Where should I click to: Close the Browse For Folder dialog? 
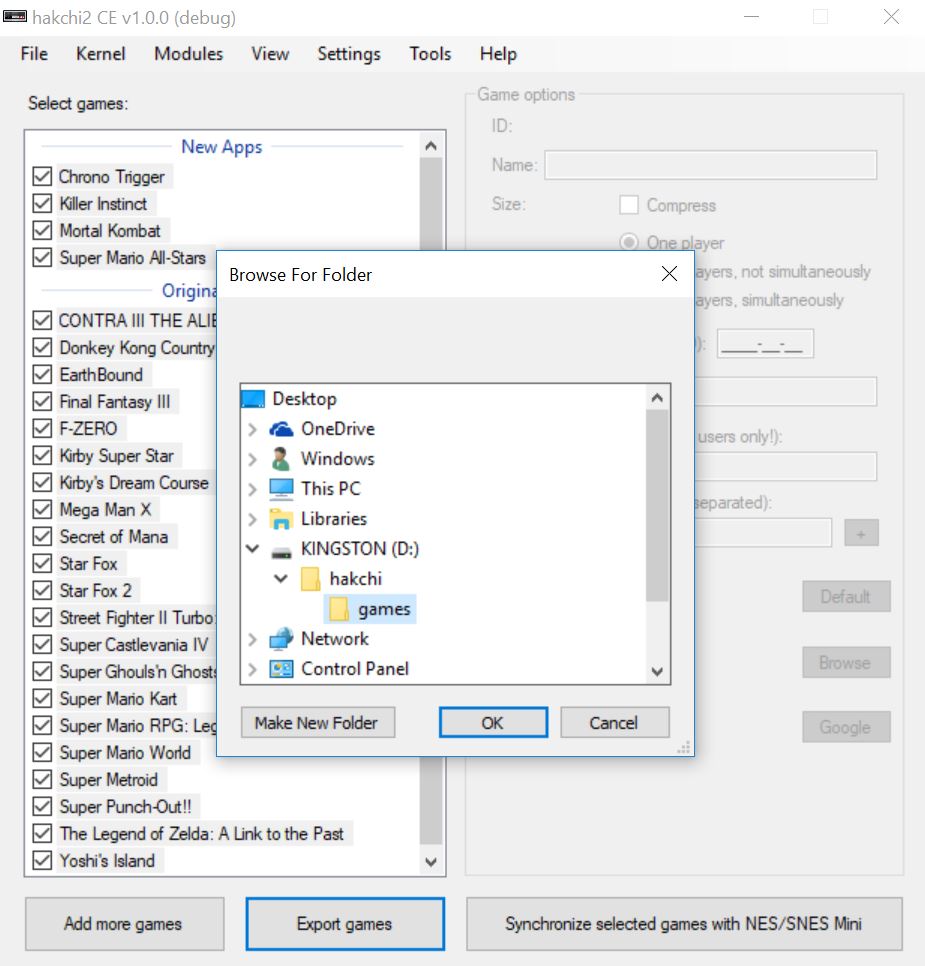click(x=669, y=274)
